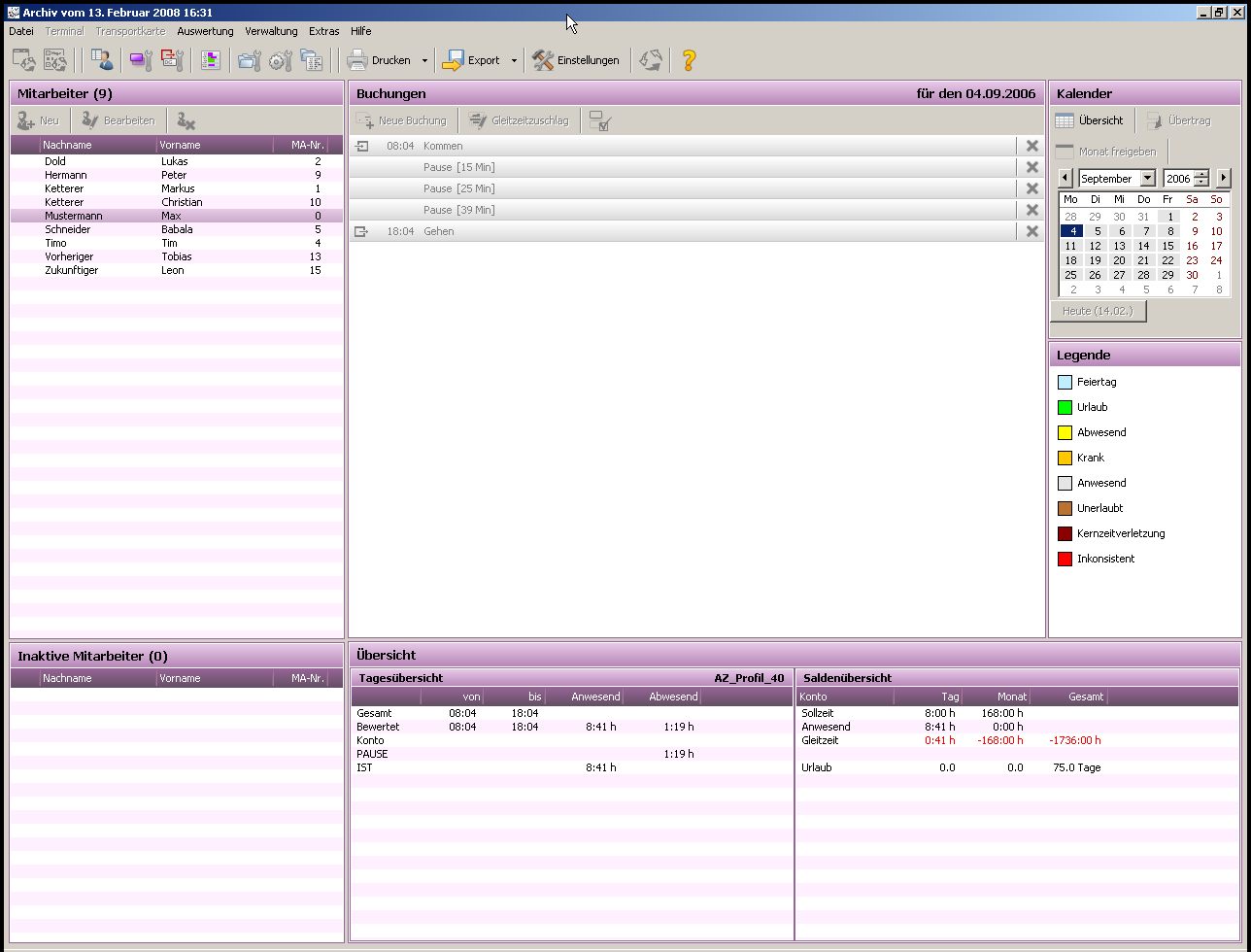Open the Verwaltung menu

[271, 31]
